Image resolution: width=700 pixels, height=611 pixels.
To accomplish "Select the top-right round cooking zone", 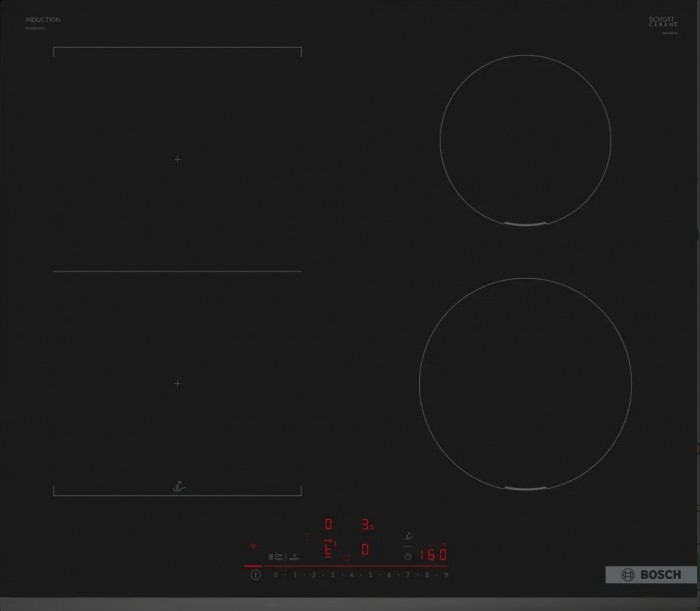I will coord(526,141).
